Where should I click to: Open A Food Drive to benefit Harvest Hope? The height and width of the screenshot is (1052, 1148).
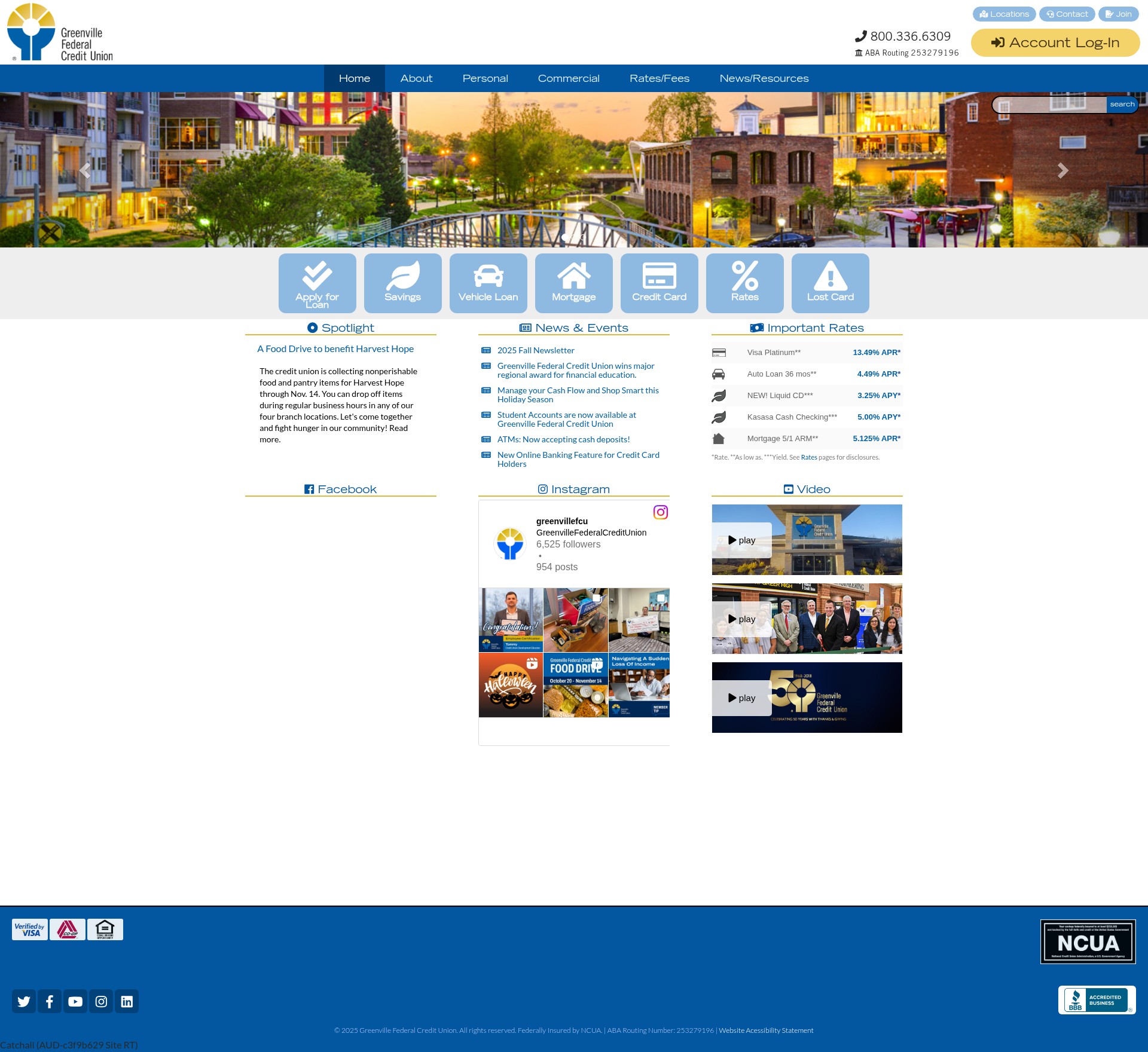(x=335, y=348)
